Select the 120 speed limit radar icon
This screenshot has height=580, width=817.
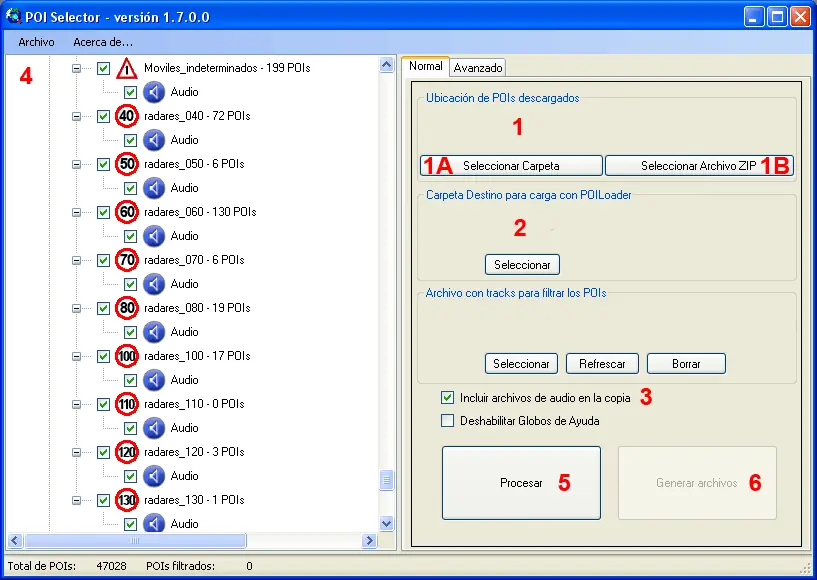(x=127, y=452)
